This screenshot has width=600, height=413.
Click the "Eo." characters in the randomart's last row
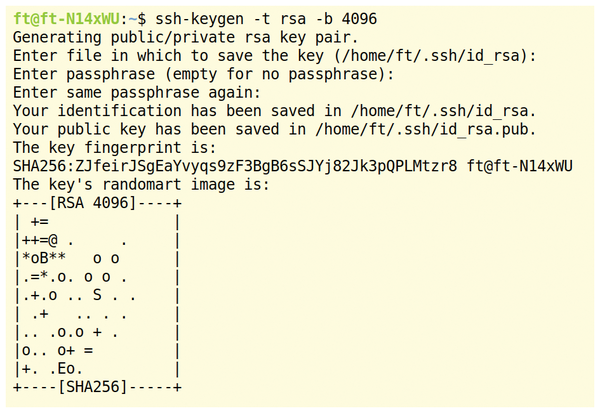64,368
